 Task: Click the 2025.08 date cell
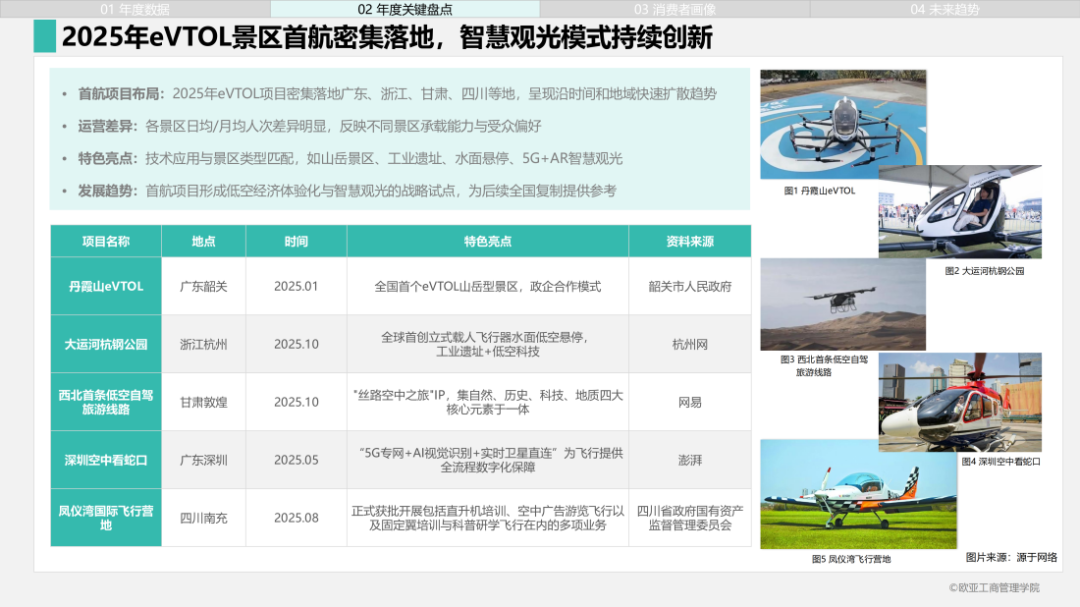pos(296,517)
